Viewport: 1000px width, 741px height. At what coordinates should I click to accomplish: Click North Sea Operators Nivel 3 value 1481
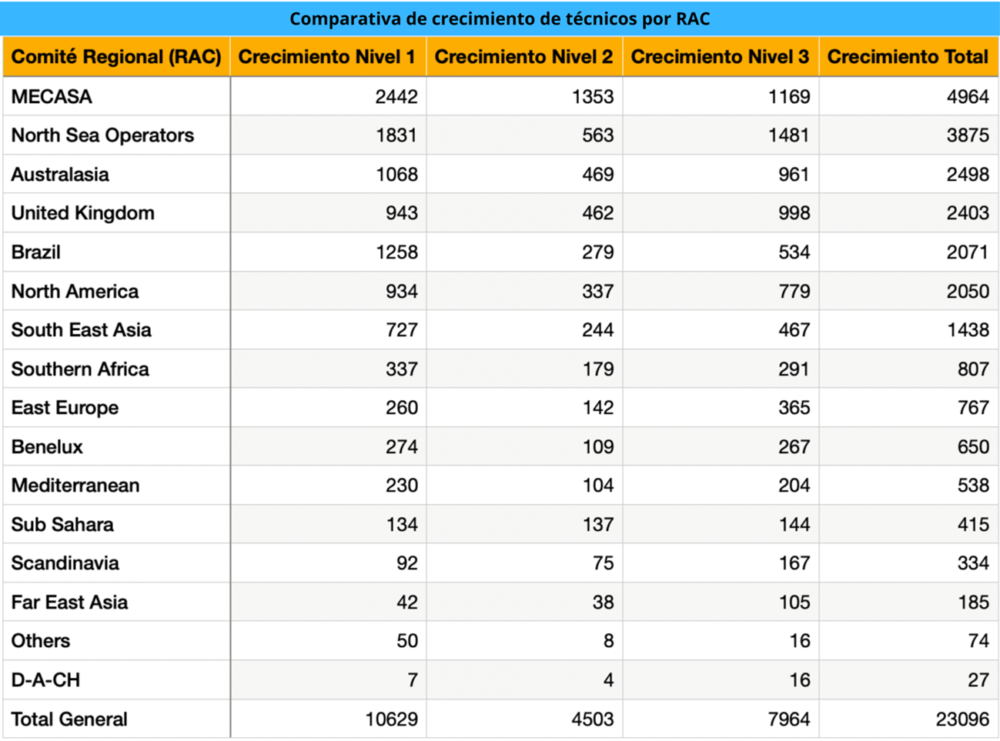pos(790,135)
